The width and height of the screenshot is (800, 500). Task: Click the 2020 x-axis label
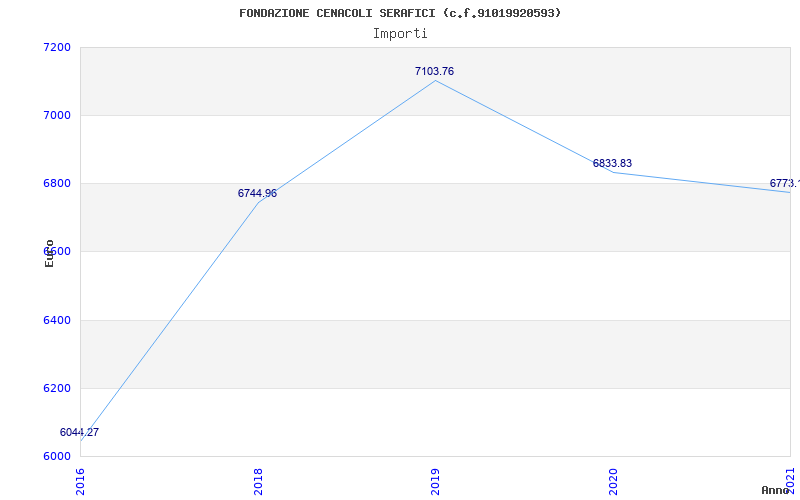[x=613, y=481]
